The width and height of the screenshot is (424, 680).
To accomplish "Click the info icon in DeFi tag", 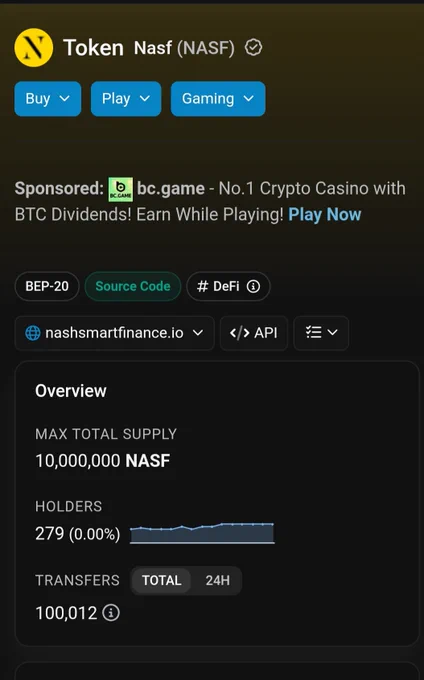I will pos(253,286).
